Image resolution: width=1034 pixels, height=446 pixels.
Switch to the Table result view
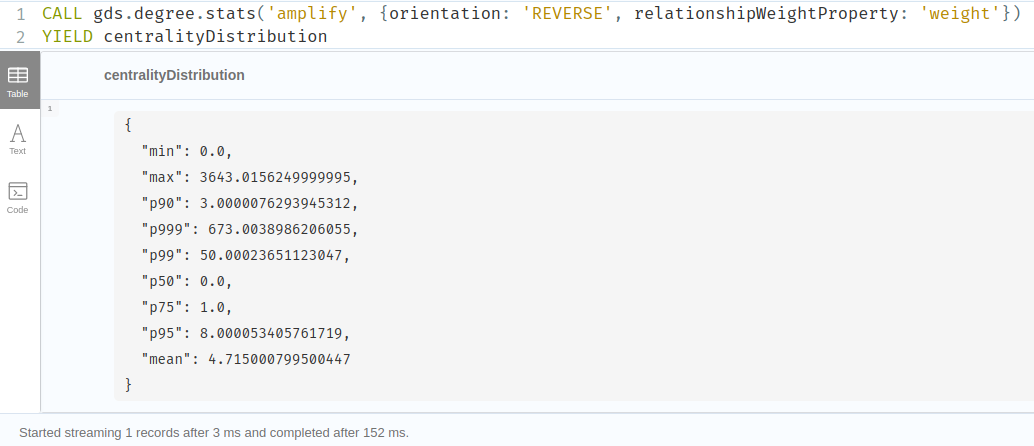[18, 80]
